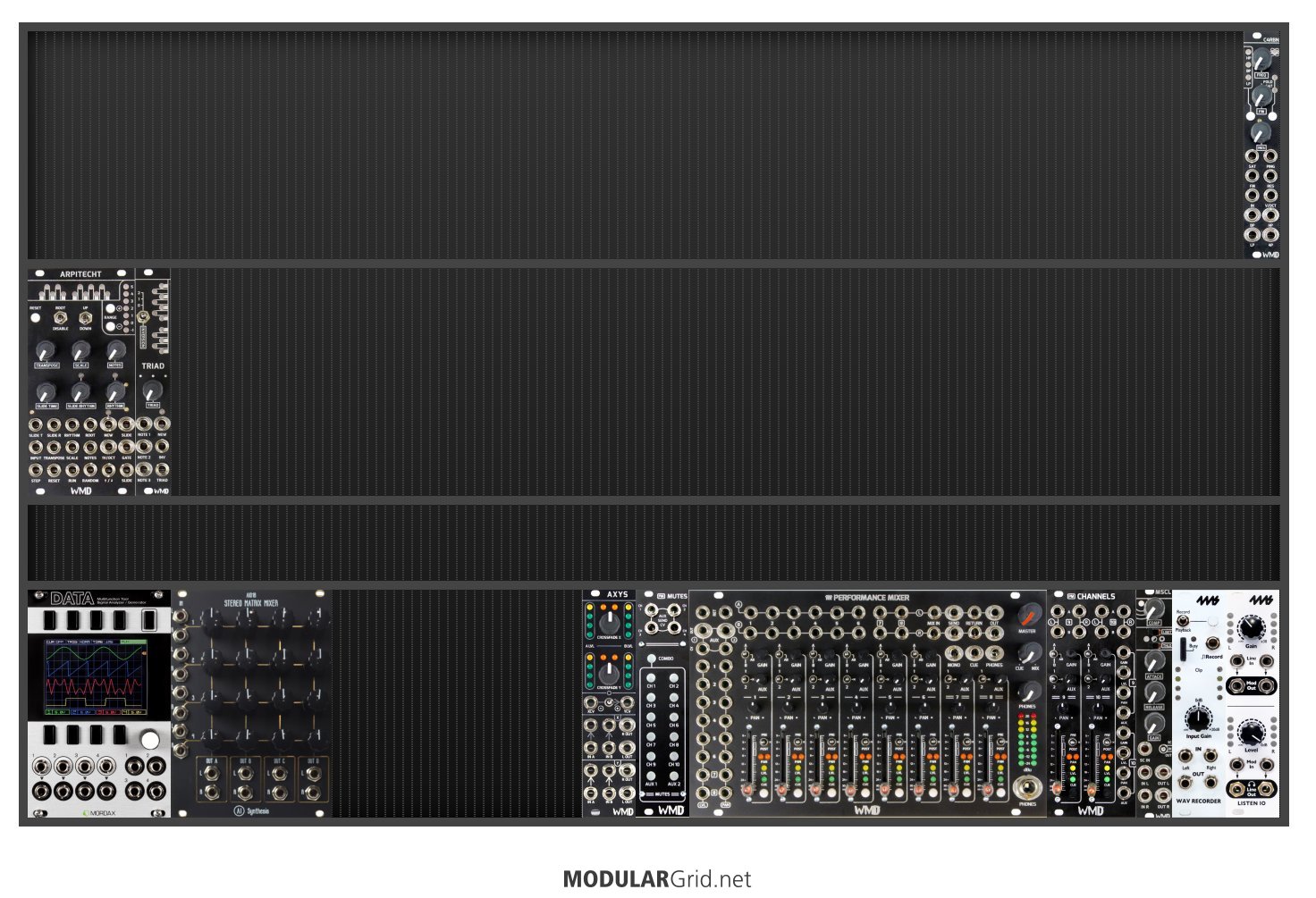The image size is (1316, 898).
Task: Click the DATA module oscilloscope screen
Action: [x=95, y=677]
